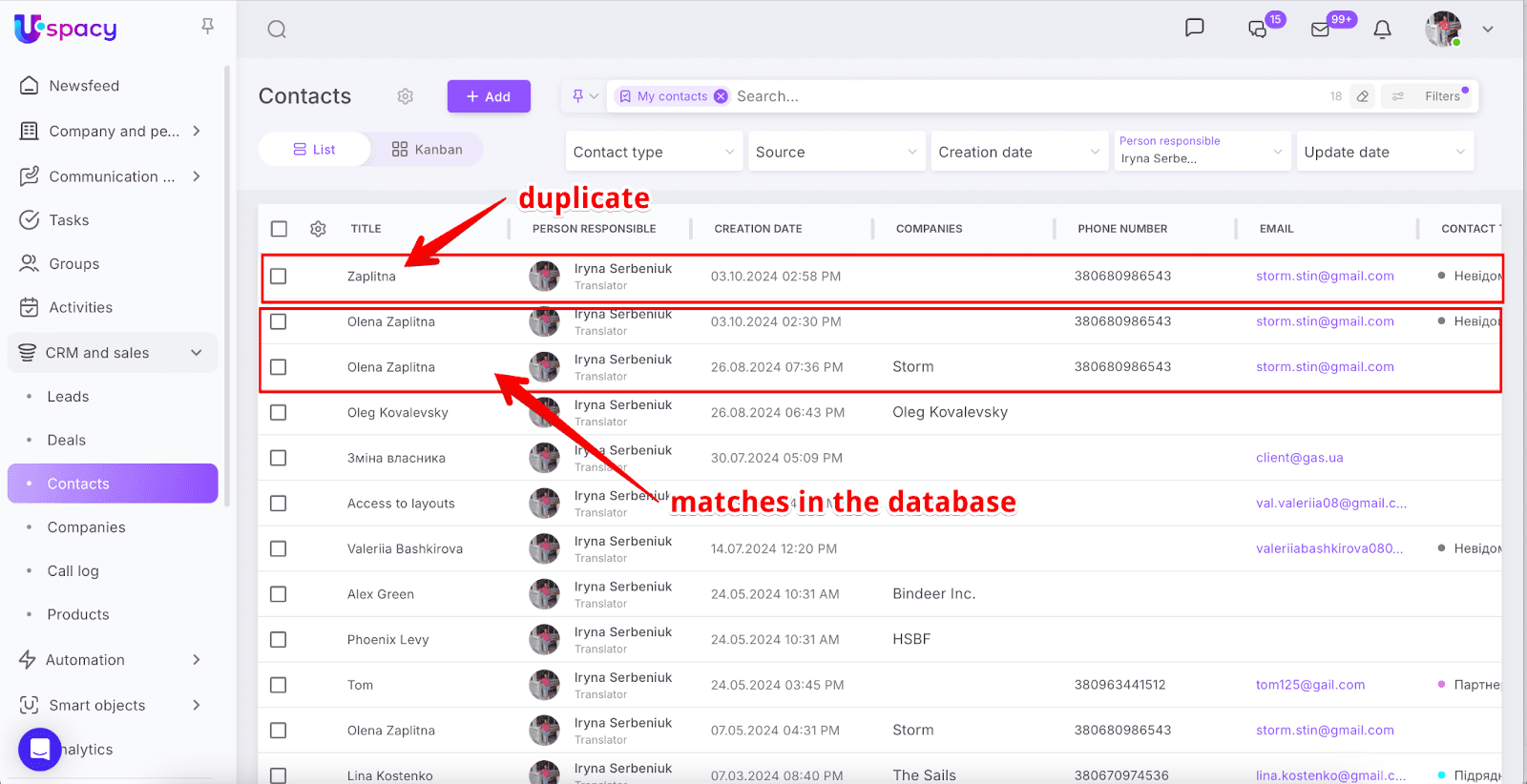This screenshot has height=784, width=1527.
Task: Open the Contact type dropdown
Action: [x=653, y=152]
